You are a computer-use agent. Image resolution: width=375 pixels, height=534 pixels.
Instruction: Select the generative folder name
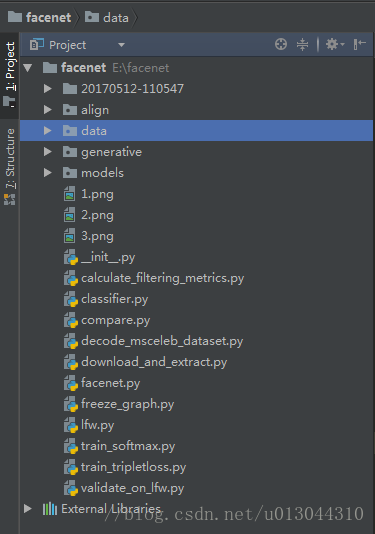pyautogui.click(x=111, y=152)
